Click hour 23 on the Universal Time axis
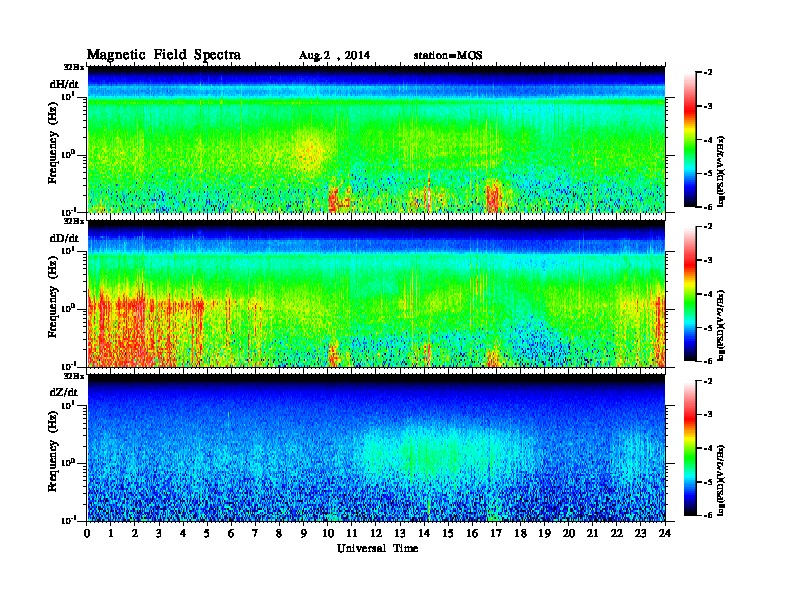This screenshot has height=612, width=792. pyautogui.click(x=641, y=533)
